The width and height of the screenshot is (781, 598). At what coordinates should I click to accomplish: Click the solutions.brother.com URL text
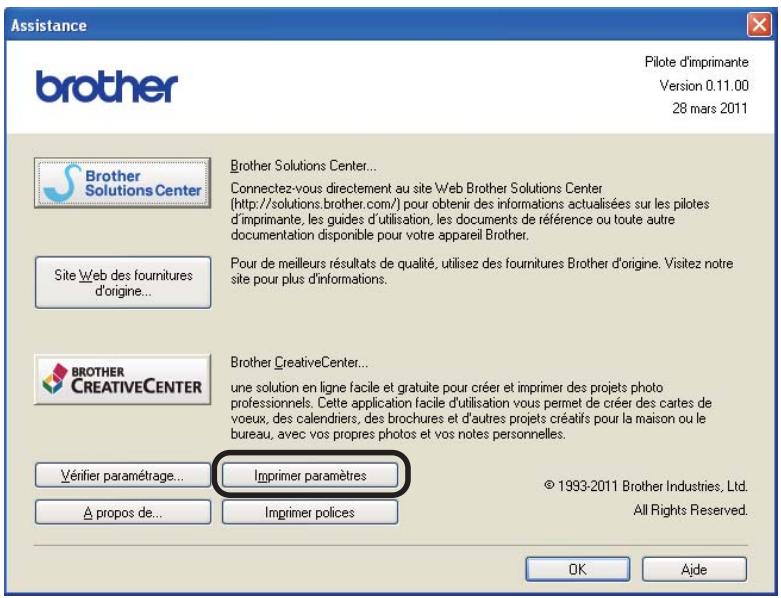click(316, 204)
